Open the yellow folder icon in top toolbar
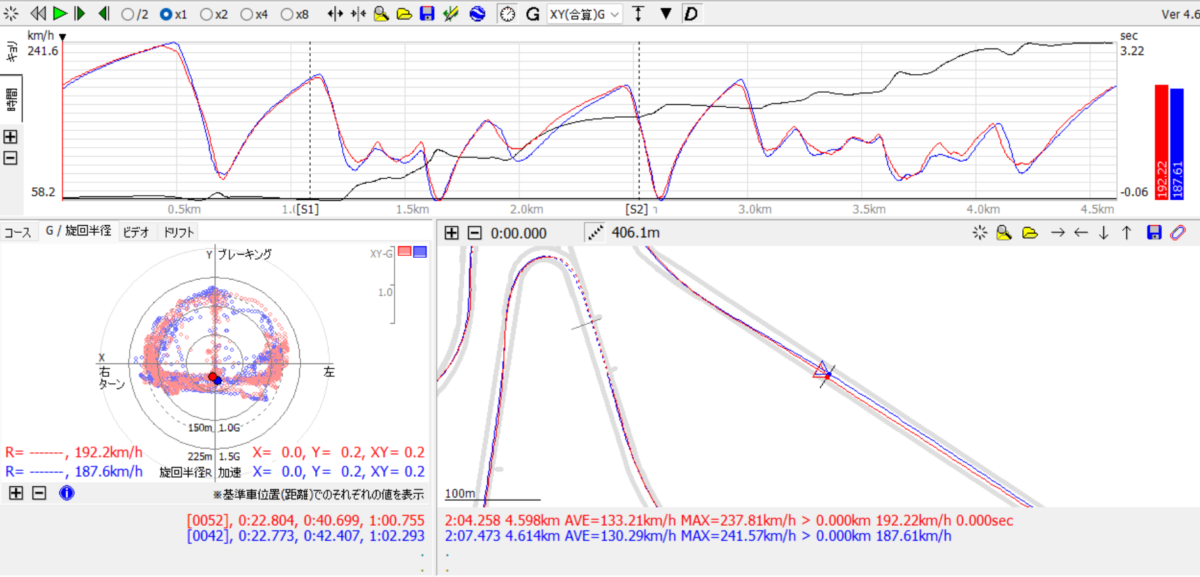The width and height of the screenshot is (1200, 577). tap(404, 14)
